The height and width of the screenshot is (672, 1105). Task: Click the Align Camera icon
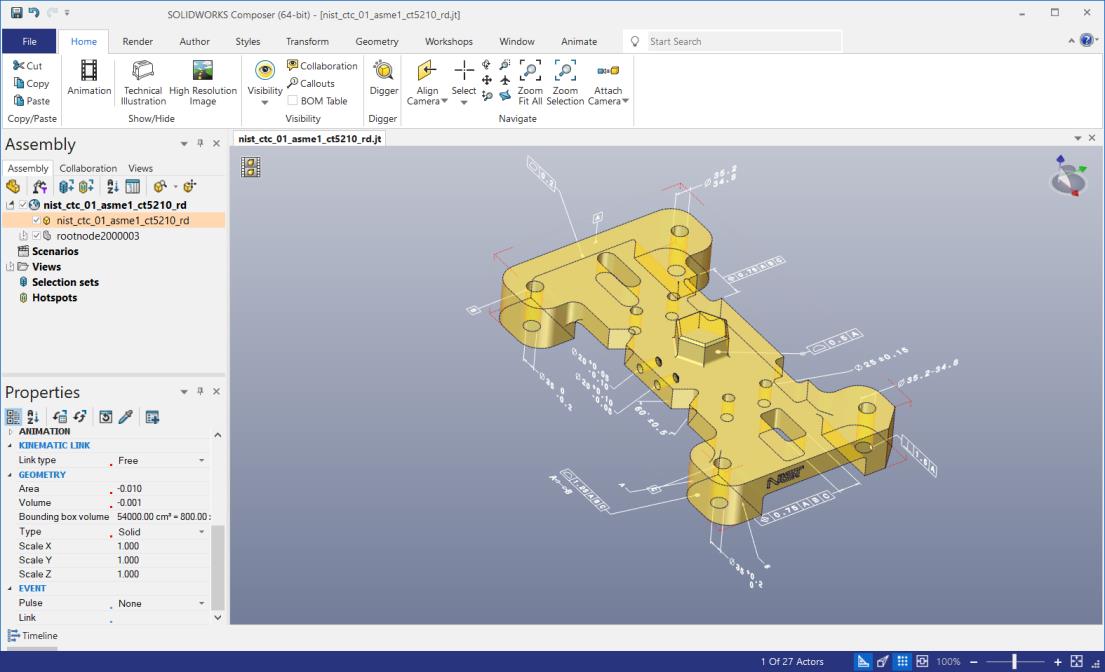click(426, 70)
